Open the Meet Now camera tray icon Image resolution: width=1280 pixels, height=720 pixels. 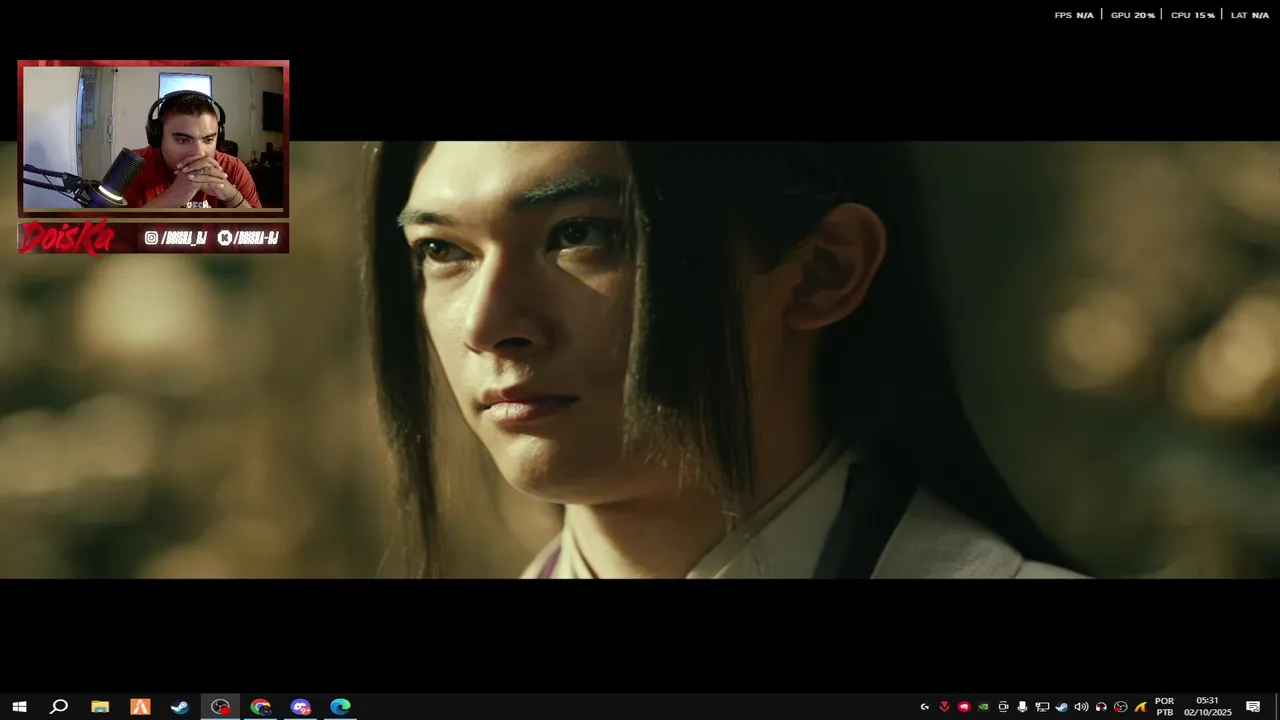click(x=1003, y=707)
